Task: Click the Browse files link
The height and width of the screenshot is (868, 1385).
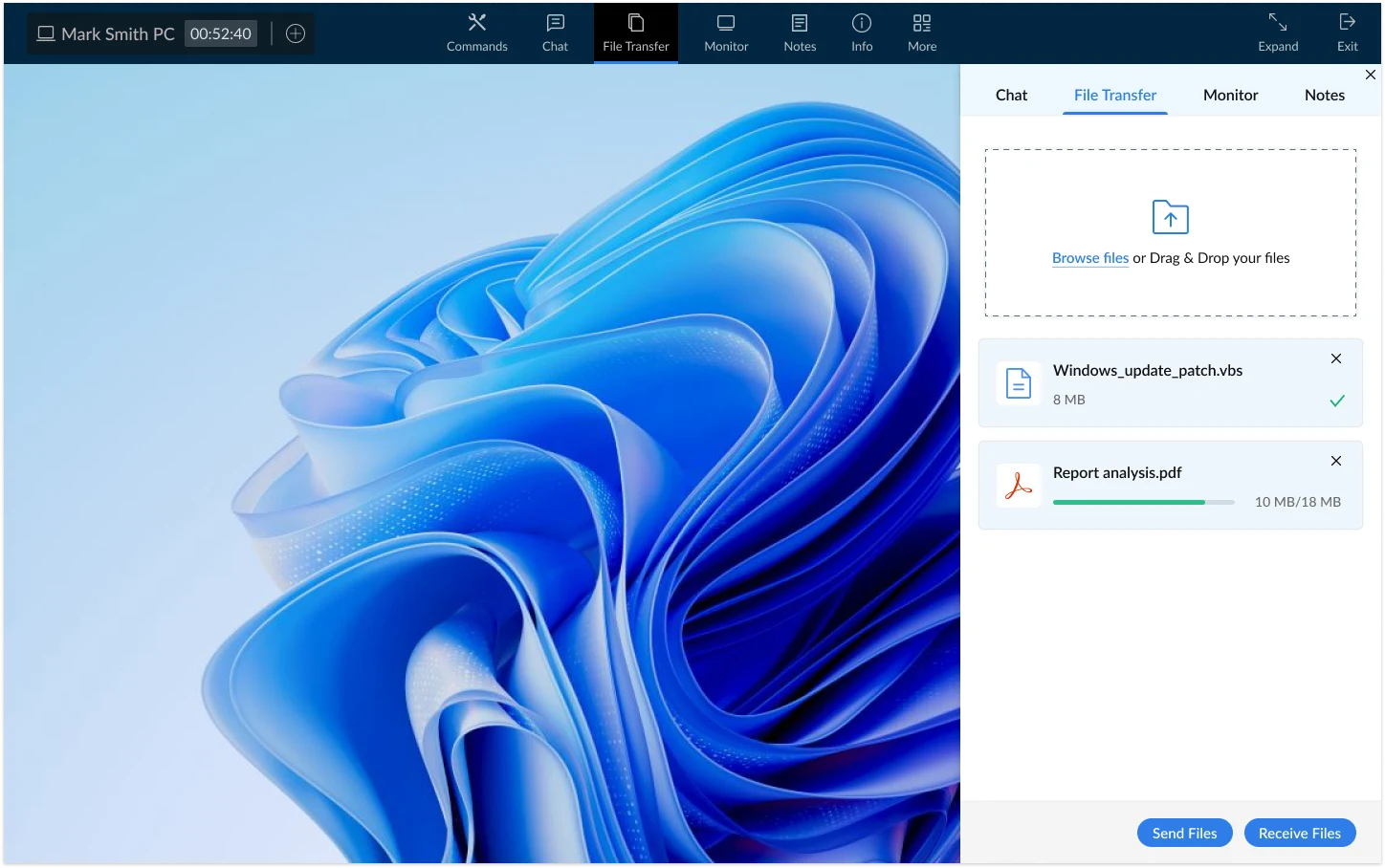Action: point(1090,258)
